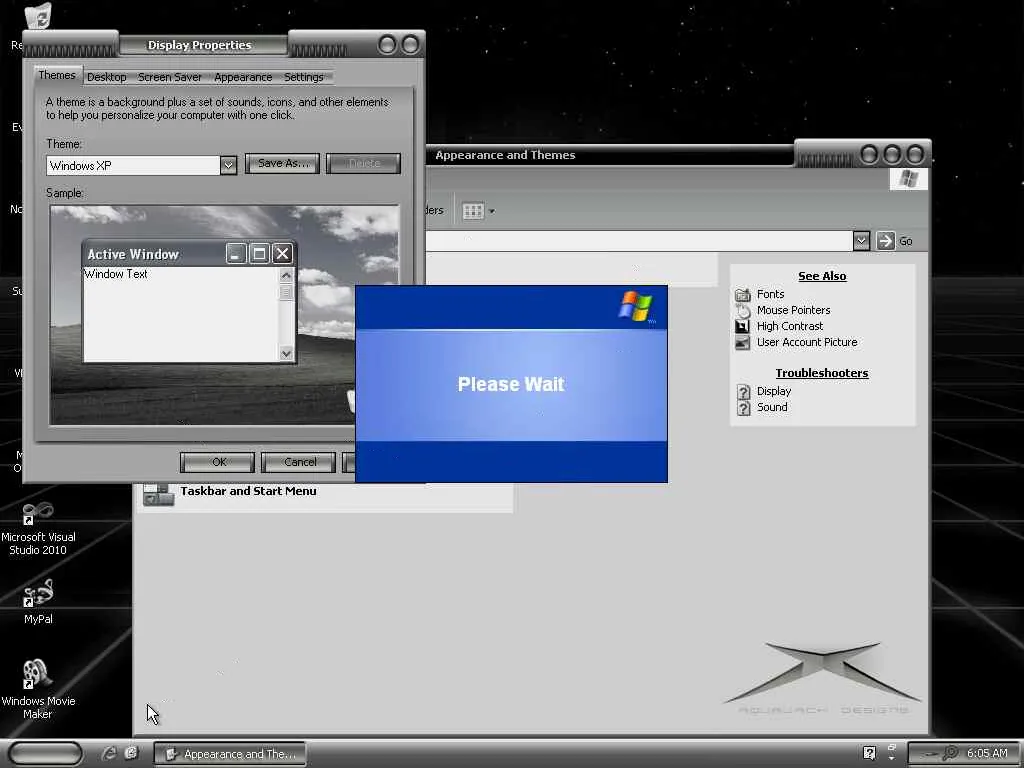
Task: Launch MyPal desktop shortcut
Action: click(38, 594)
